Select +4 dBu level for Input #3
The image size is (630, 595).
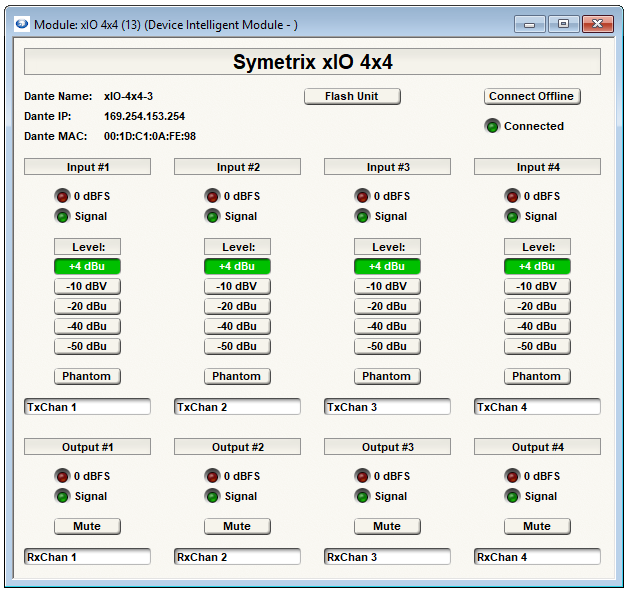point(387,266)
